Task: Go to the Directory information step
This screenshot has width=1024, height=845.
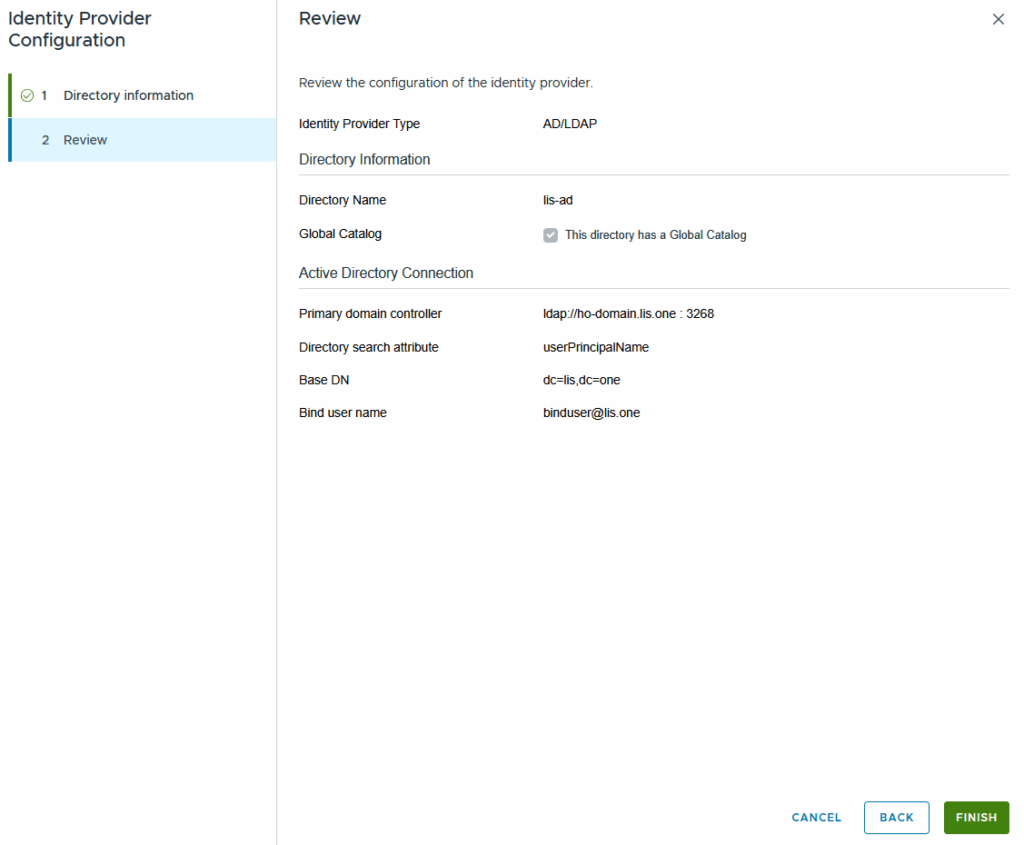Action: [128, 96]
